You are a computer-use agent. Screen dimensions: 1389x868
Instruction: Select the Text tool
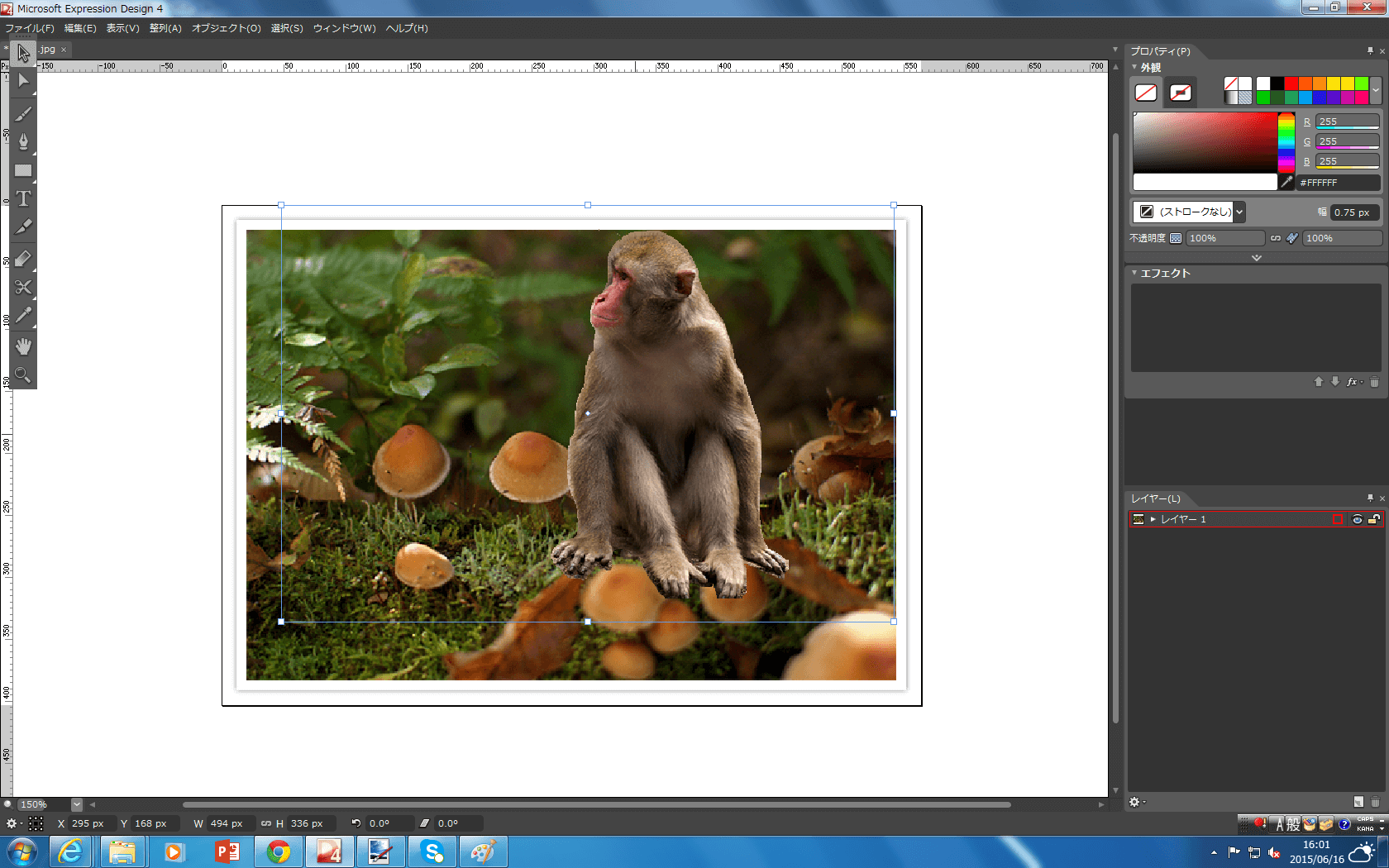click(x=23, y=199)
